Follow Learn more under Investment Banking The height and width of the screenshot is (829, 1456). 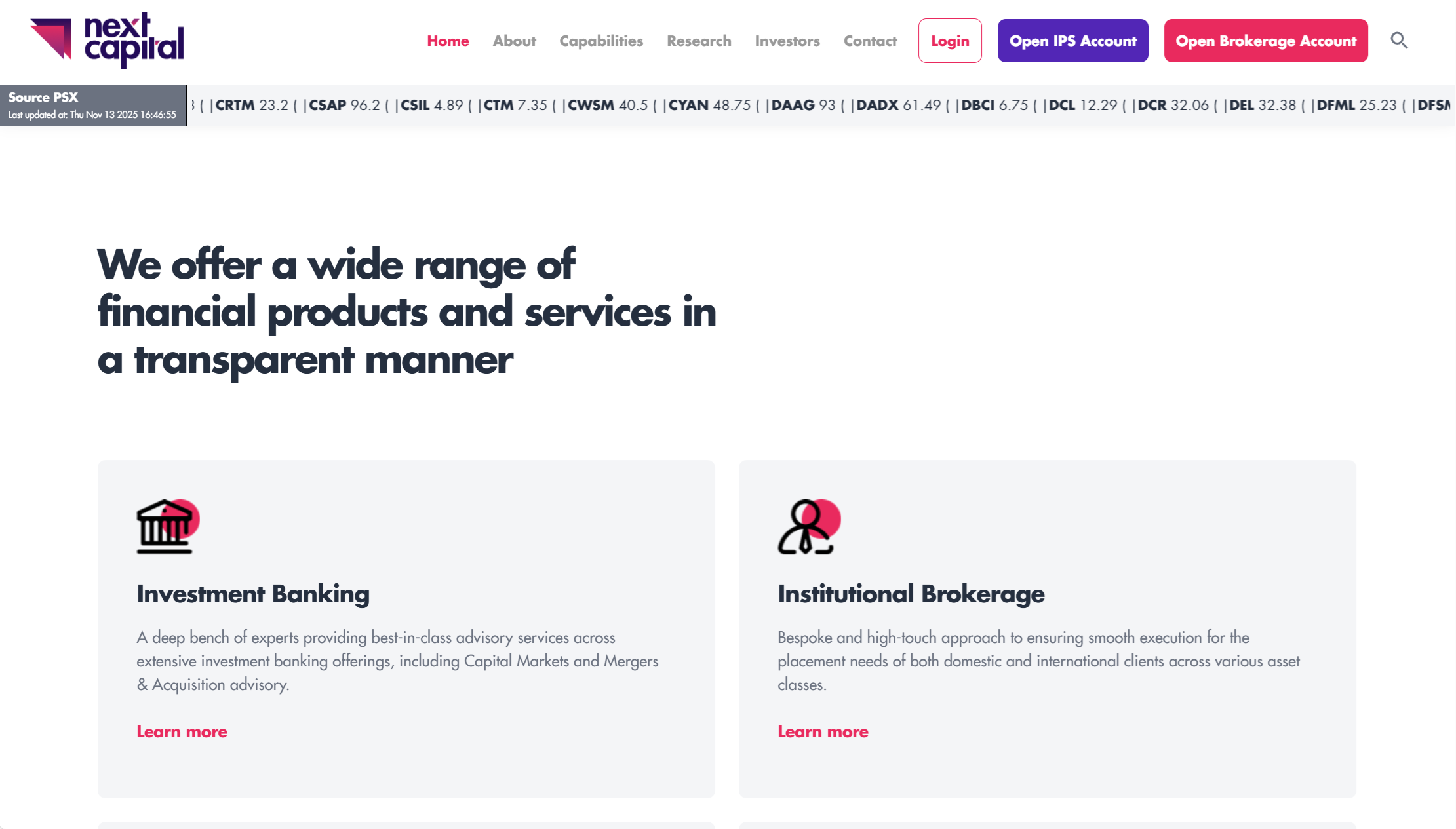pos(182,731)
